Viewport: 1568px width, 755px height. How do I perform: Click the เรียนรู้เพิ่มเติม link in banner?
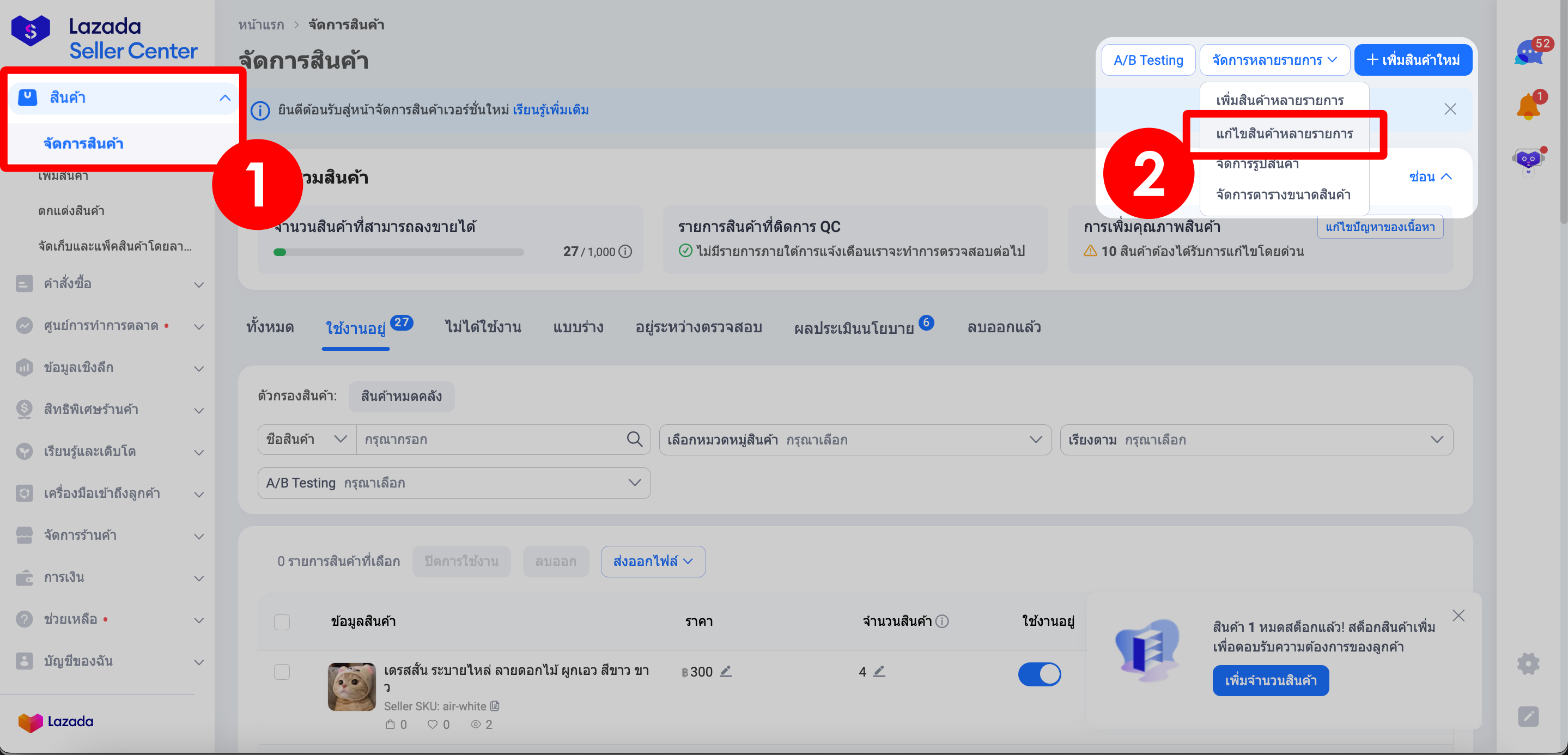pos(550,110)
